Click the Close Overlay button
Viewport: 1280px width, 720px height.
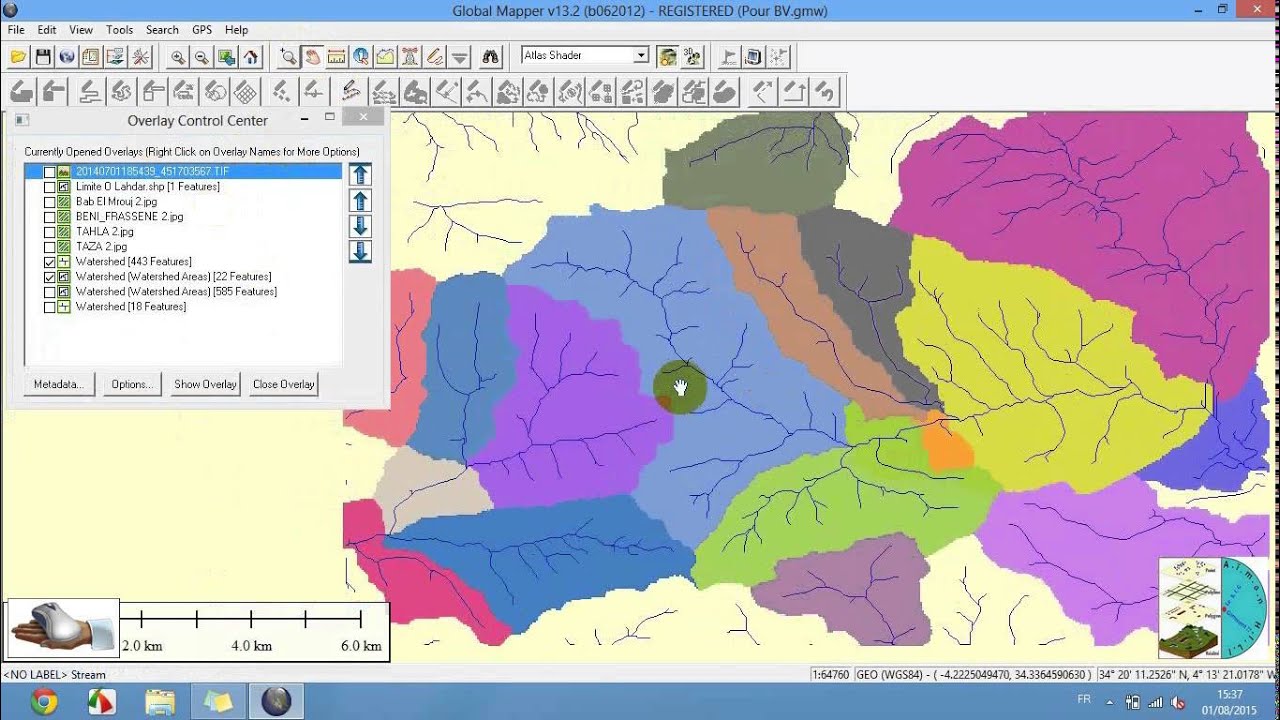tap(283, 384)
